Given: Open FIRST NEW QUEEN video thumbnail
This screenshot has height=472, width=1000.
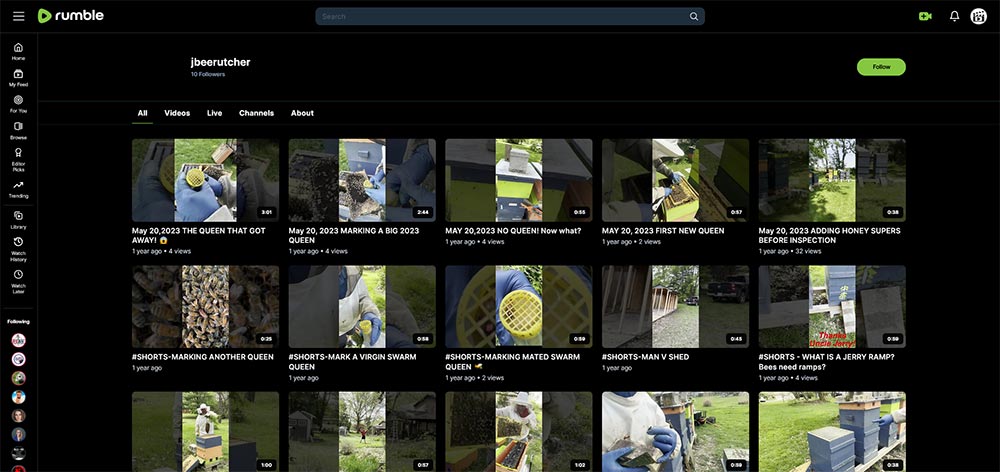Looking at the screenshot, I should coord(675,181).
